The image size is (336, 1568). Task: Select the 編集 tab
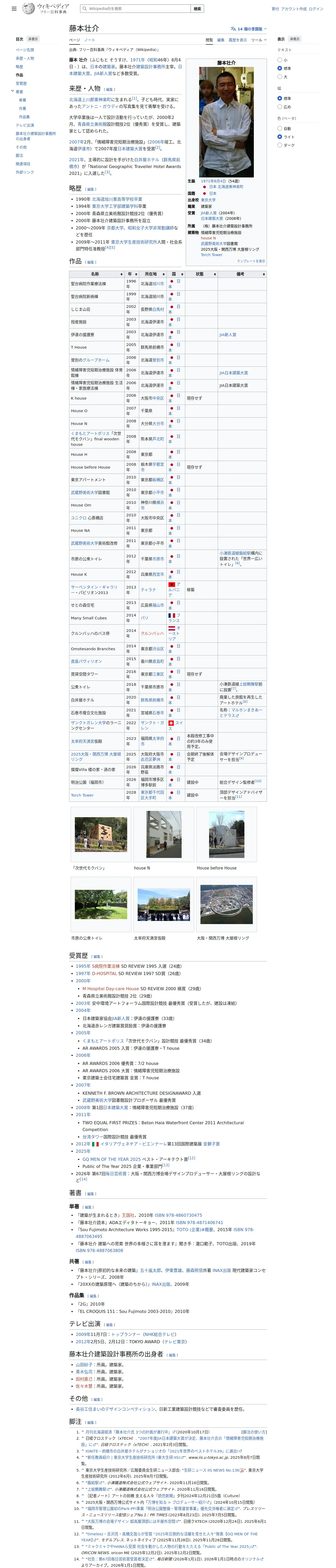tap(221, 40)
